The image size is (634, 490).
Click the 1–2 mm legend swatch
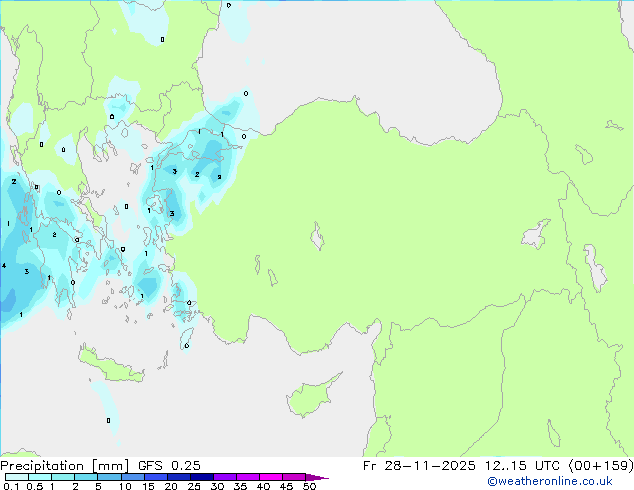[63, 477]
